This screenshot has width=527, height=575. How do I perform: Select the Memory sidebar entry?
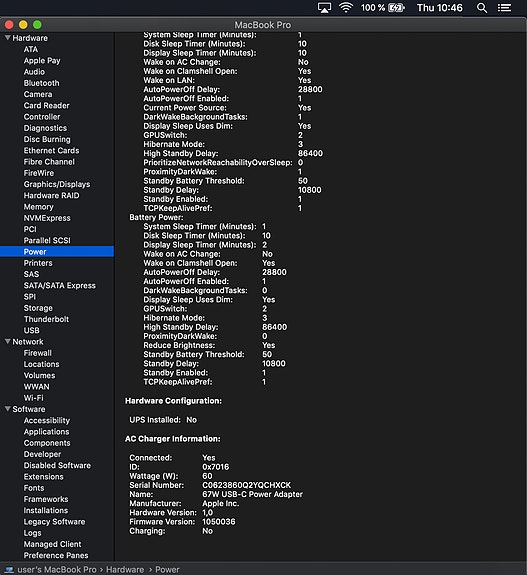click(x=39, y=207)
